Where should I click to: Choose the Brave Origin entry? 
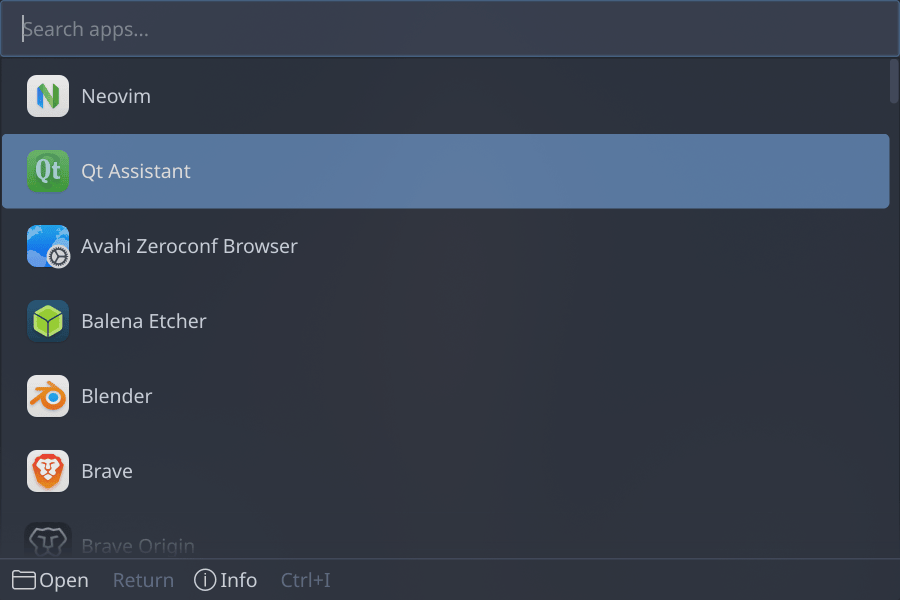point(445,540)
